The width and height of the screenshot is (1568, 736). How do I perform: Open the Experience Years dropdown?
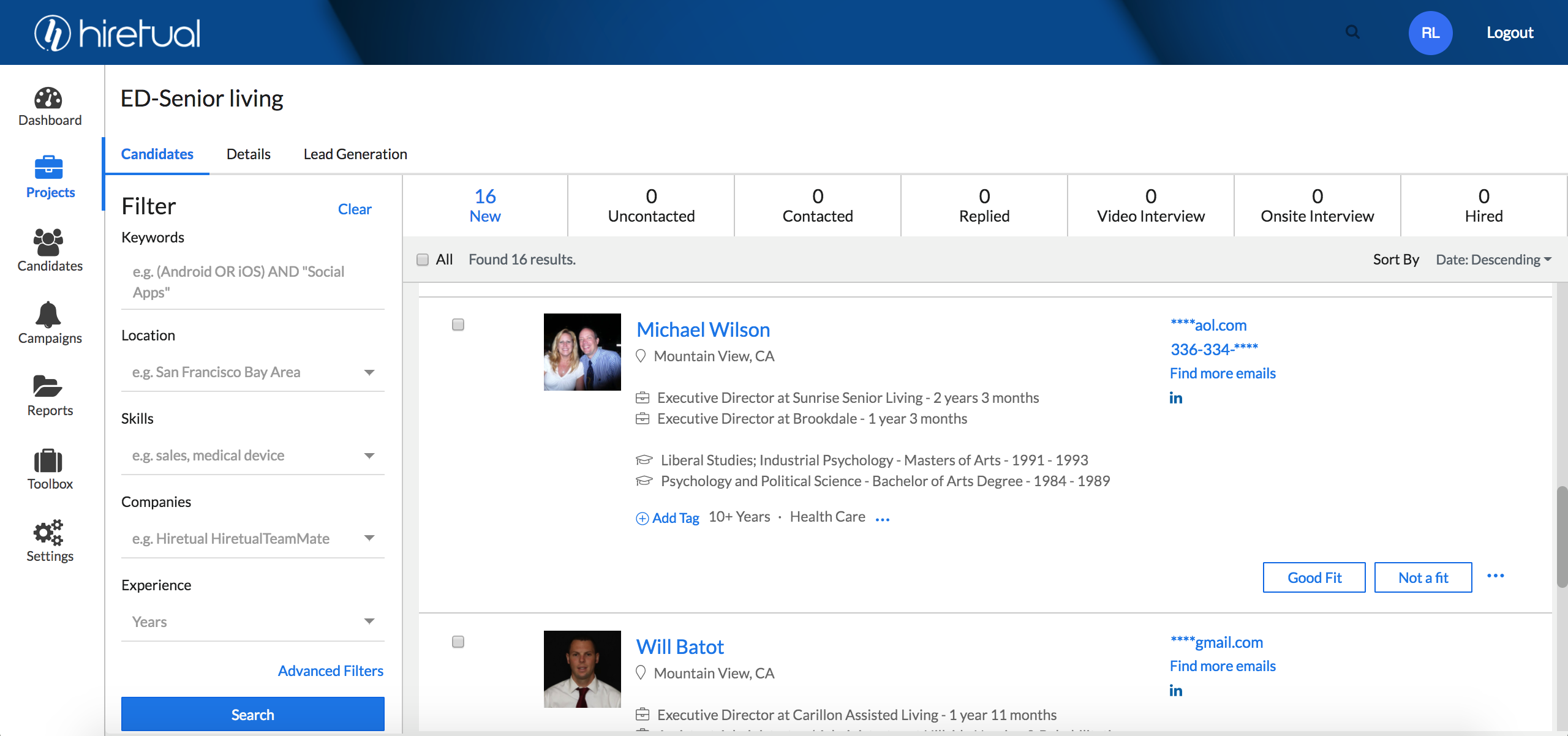[x=369, y=621]
